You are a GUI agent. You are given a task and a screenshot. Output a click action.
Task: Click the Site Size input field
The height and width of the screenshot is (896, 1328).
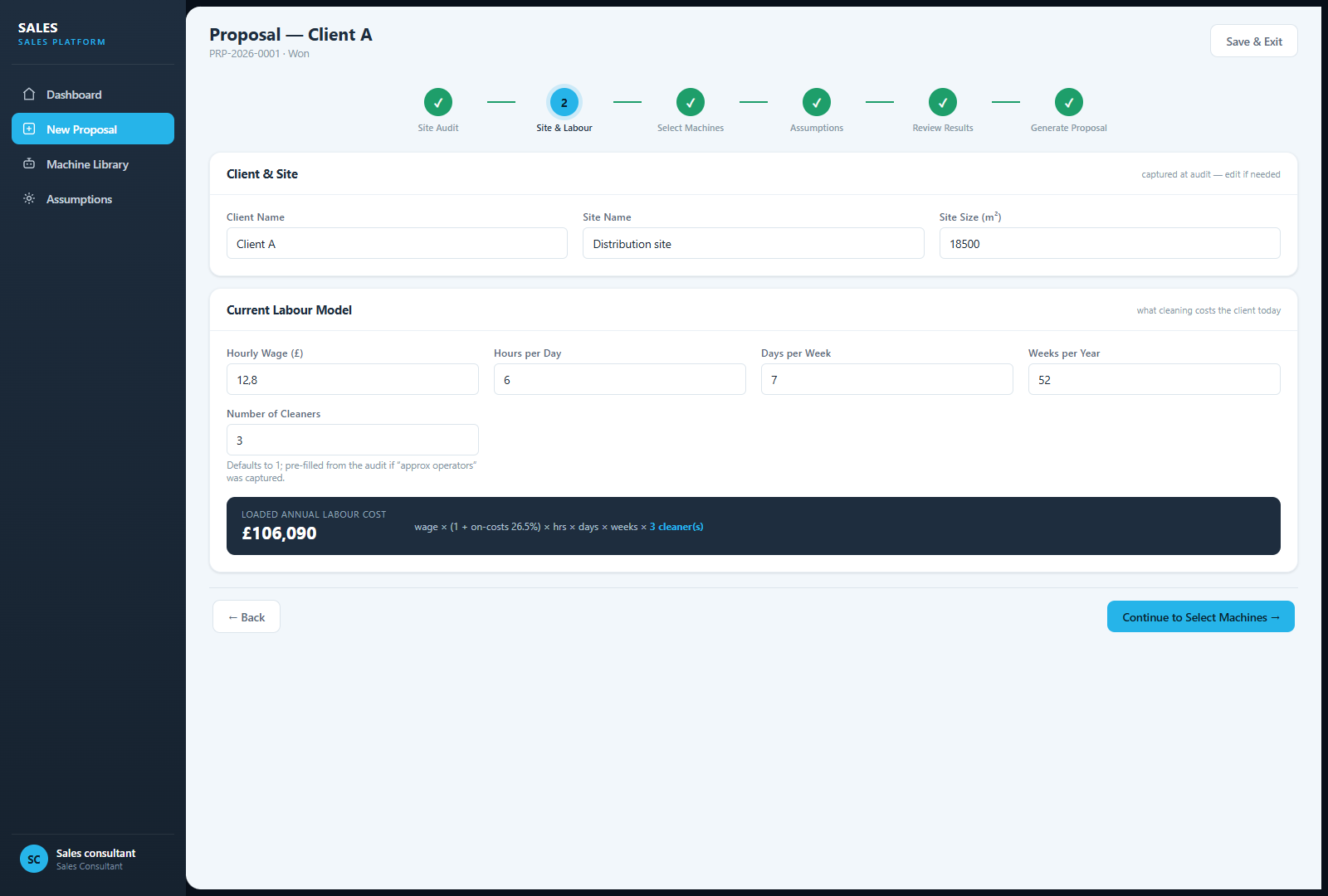[1110, 243]
